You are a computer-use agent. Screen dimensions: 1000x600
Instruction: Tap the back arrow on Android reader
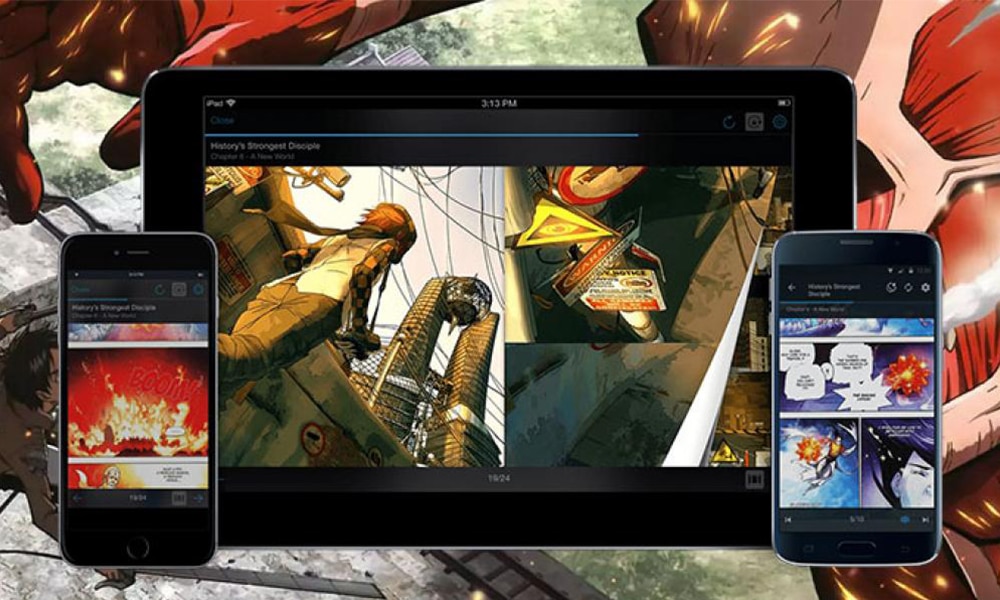tap(792, 288)
